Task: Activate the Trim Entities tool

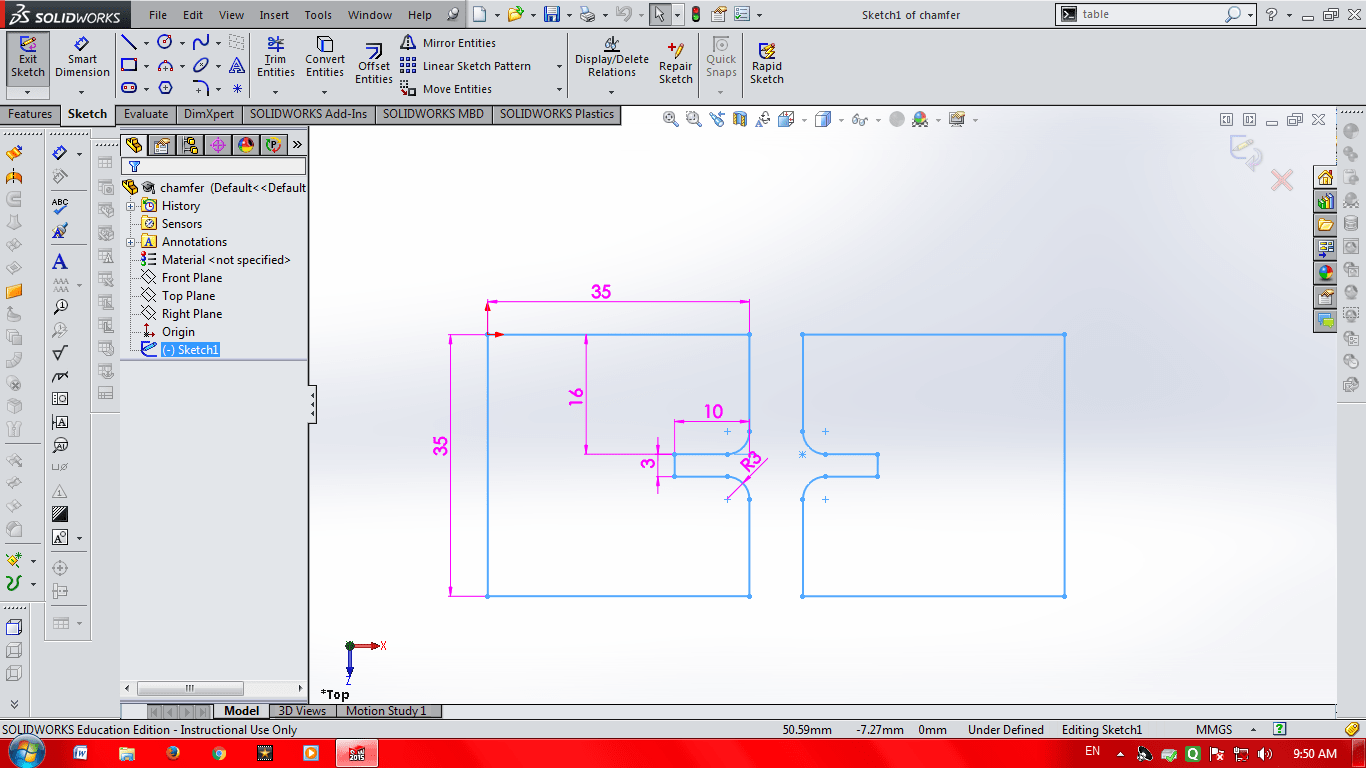Action: coord(276,57)
